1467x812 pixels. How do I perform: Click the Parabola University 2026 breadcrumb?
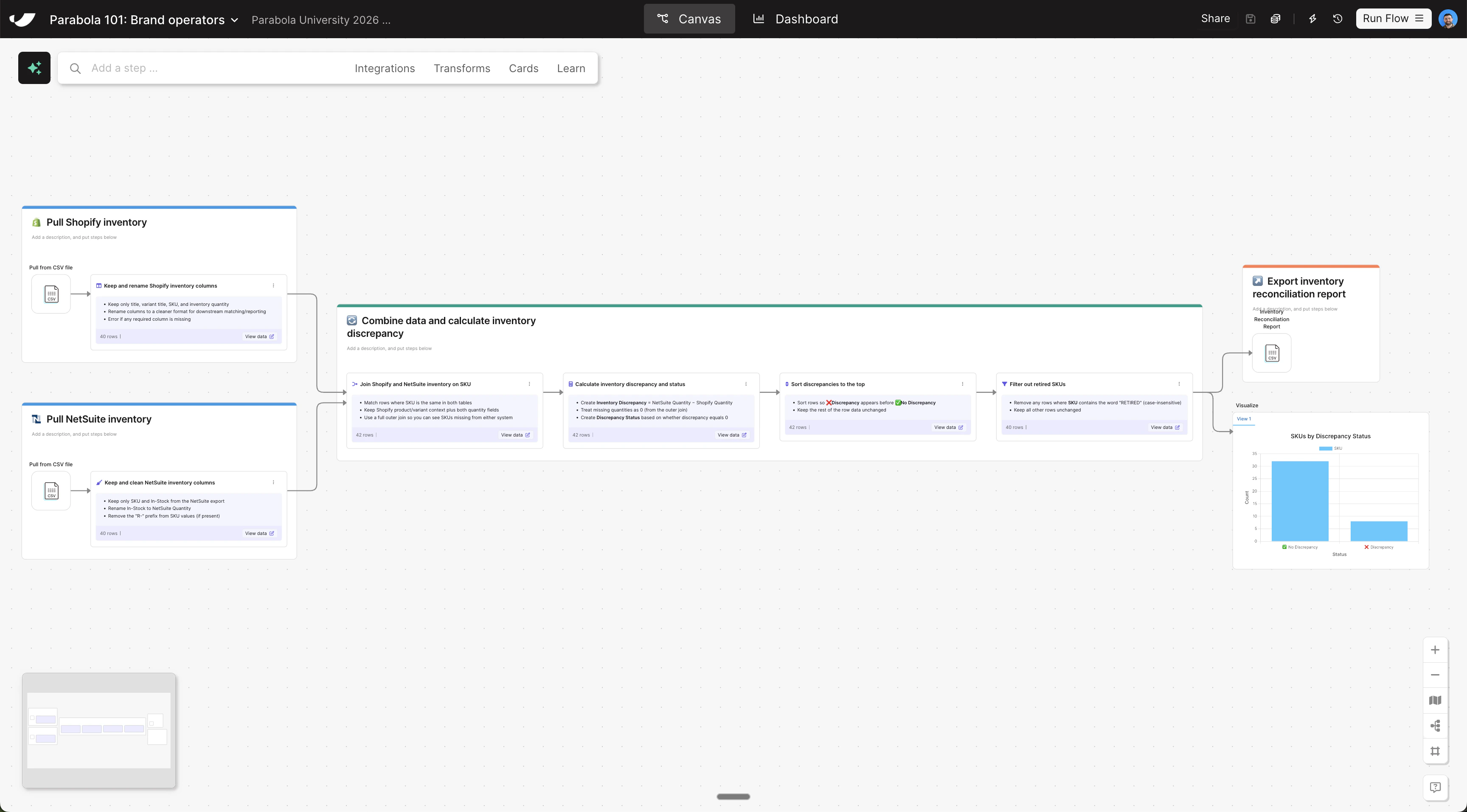[x=321, y=20]
